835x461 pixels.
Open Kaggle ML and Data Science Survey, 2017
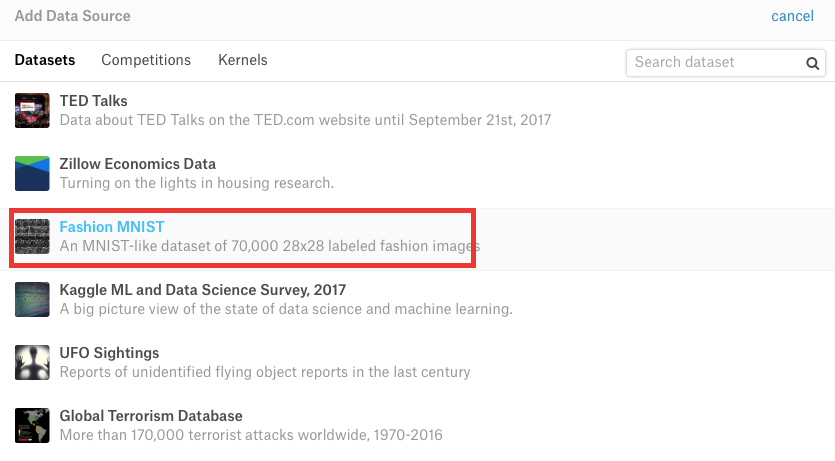203,290
